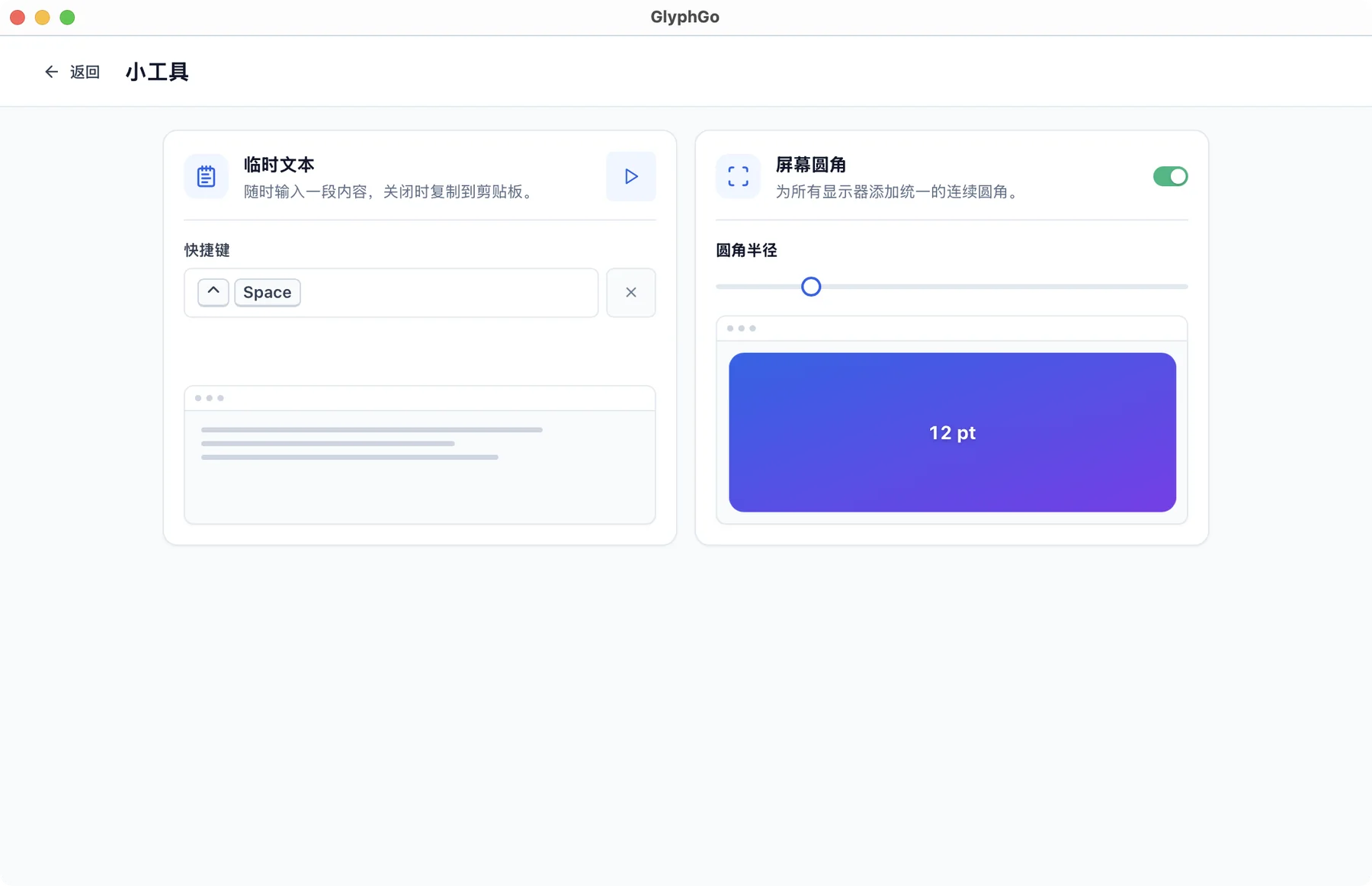Click the GlyphGo window title
1372x886 pixels.
684,17
